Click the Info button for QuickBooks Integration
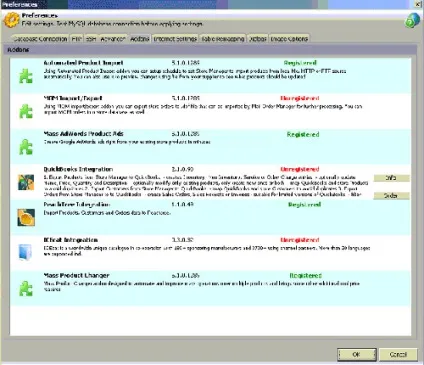 pos(391,178)
